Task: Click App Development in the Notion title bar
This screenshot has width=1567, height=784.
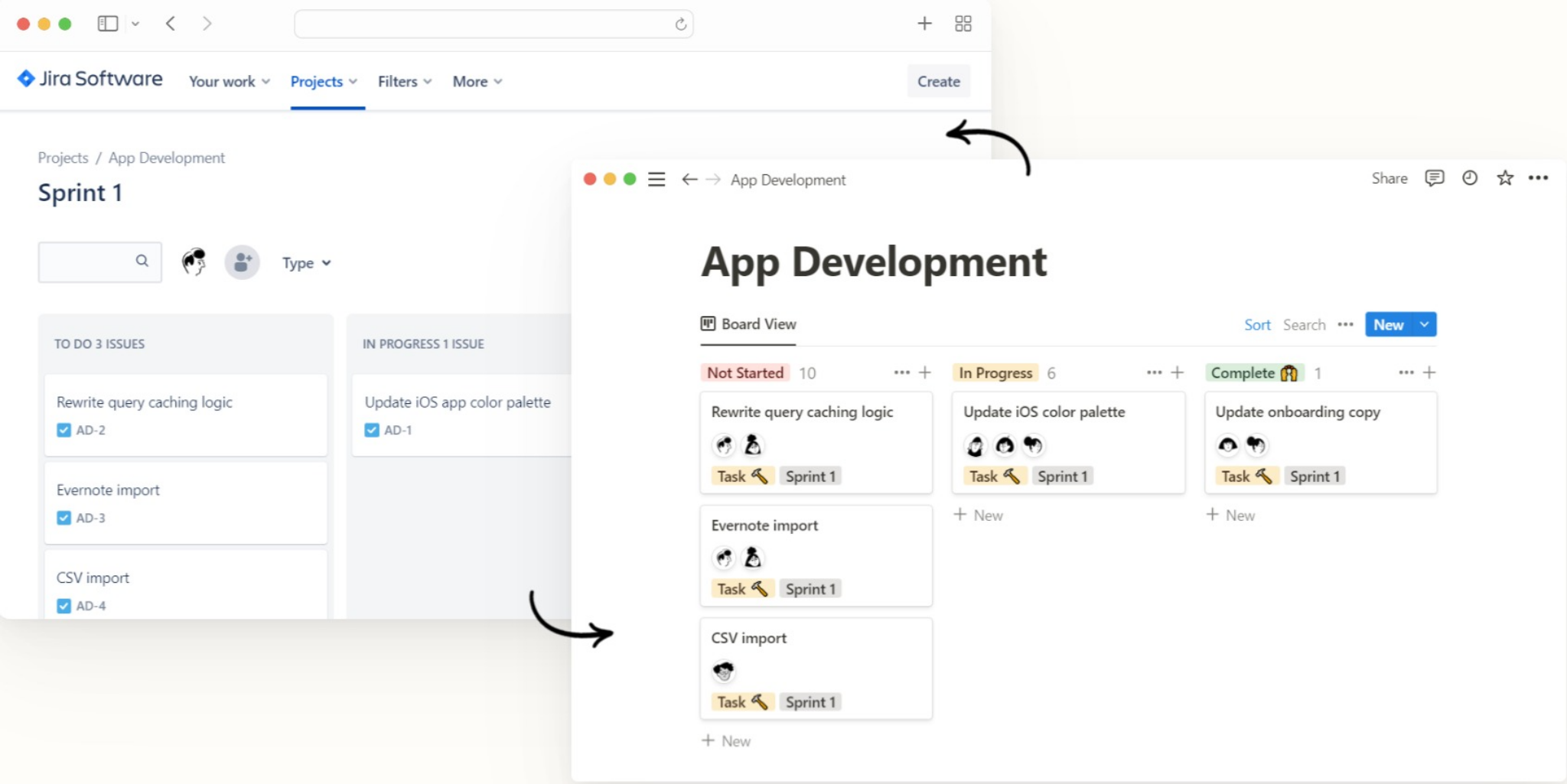Action: (x=788, y=180)
